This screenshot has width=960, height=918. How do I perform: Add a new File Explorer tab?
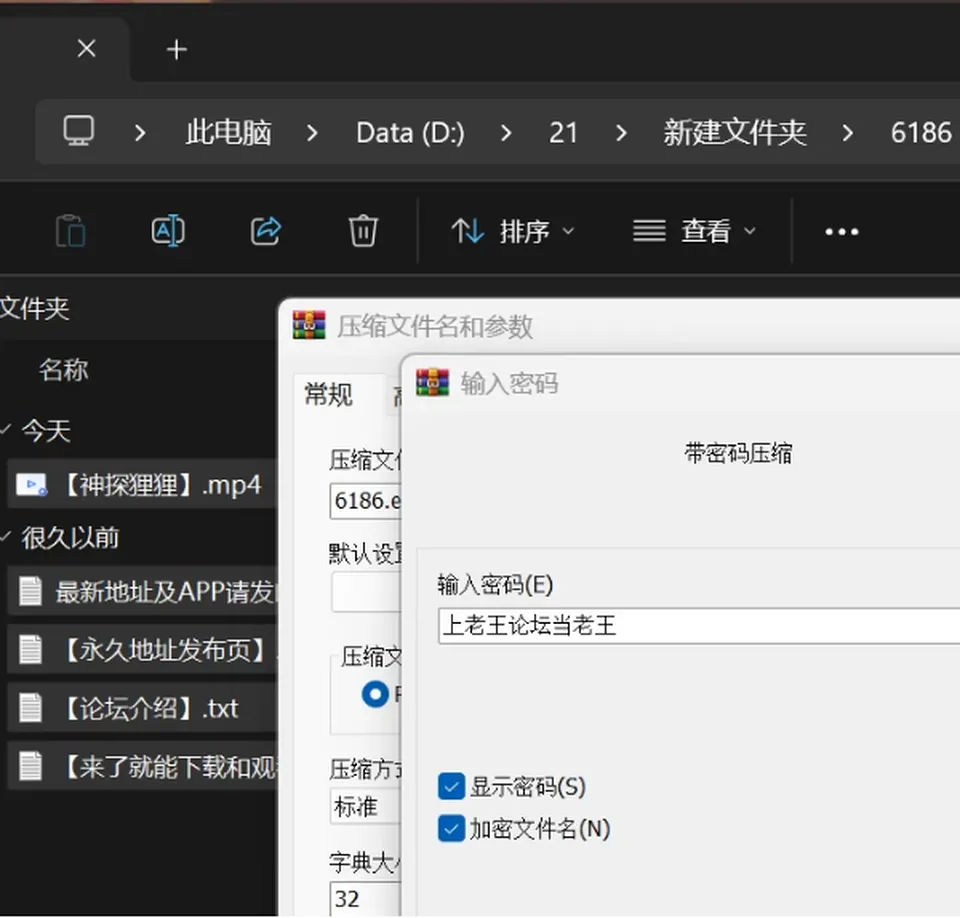point(176,49)
